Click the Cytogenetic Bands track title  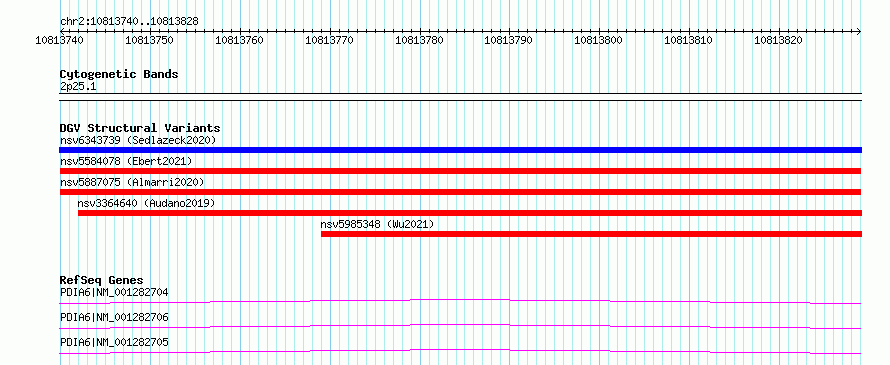click(119, 74)
